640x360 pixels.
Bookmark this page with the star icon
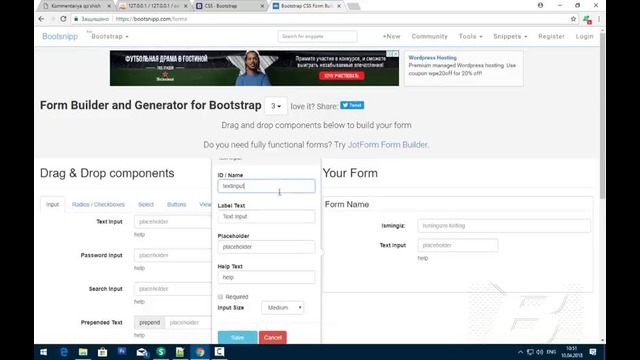[573, 19]
